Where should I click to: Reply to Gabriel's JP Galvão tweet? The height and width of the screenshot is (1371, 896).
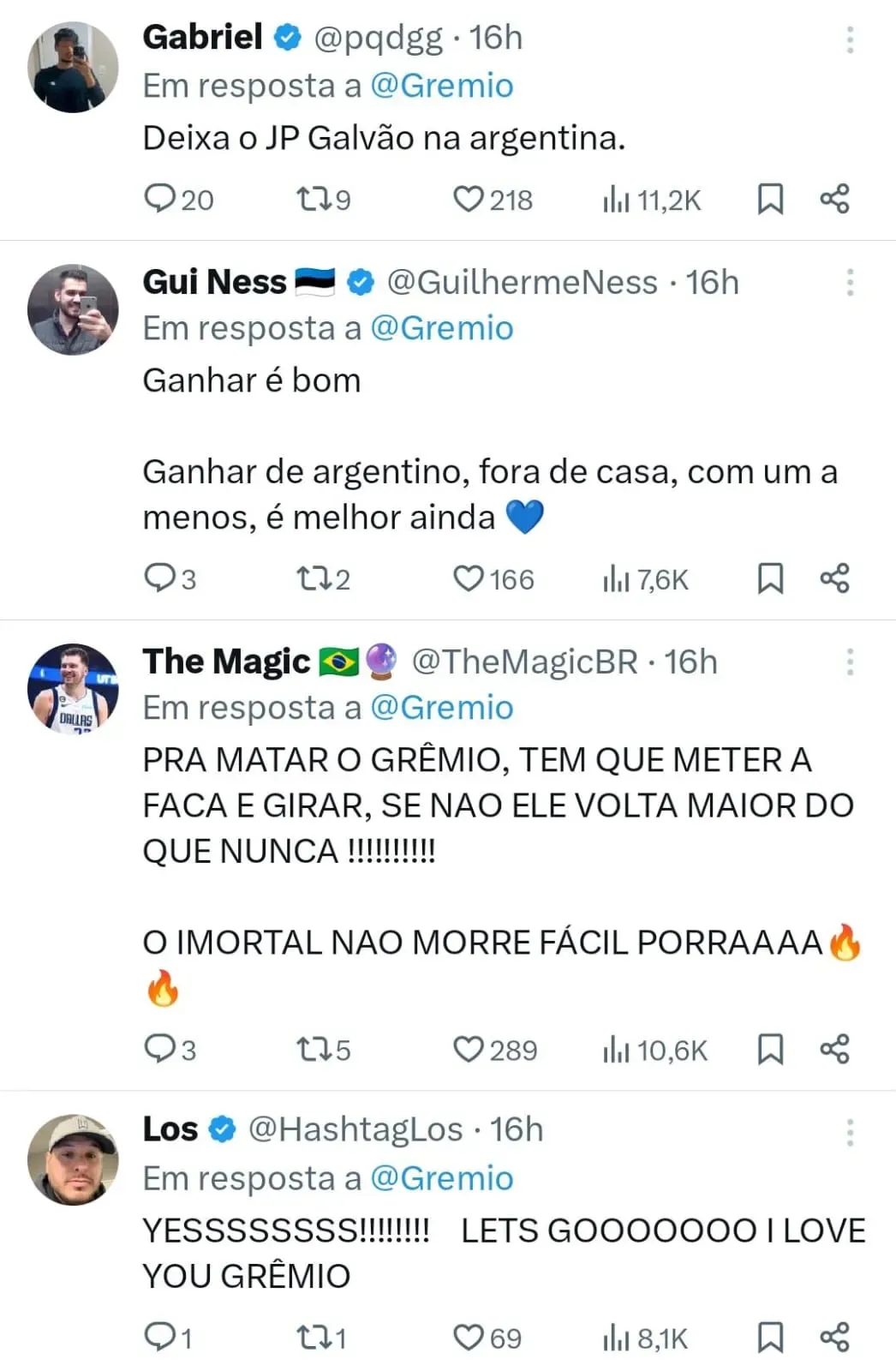pyautogui.click(x=160, y=200)
